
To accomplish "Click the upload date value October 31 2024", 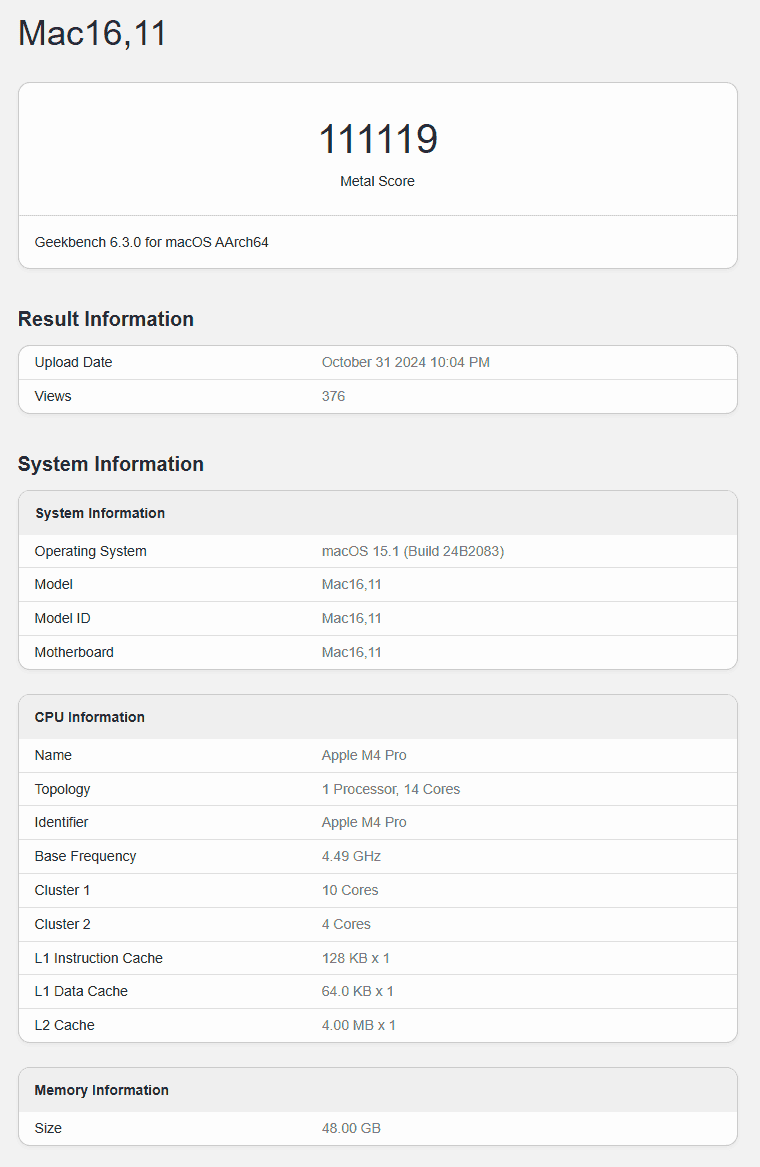I will [405, 362].
